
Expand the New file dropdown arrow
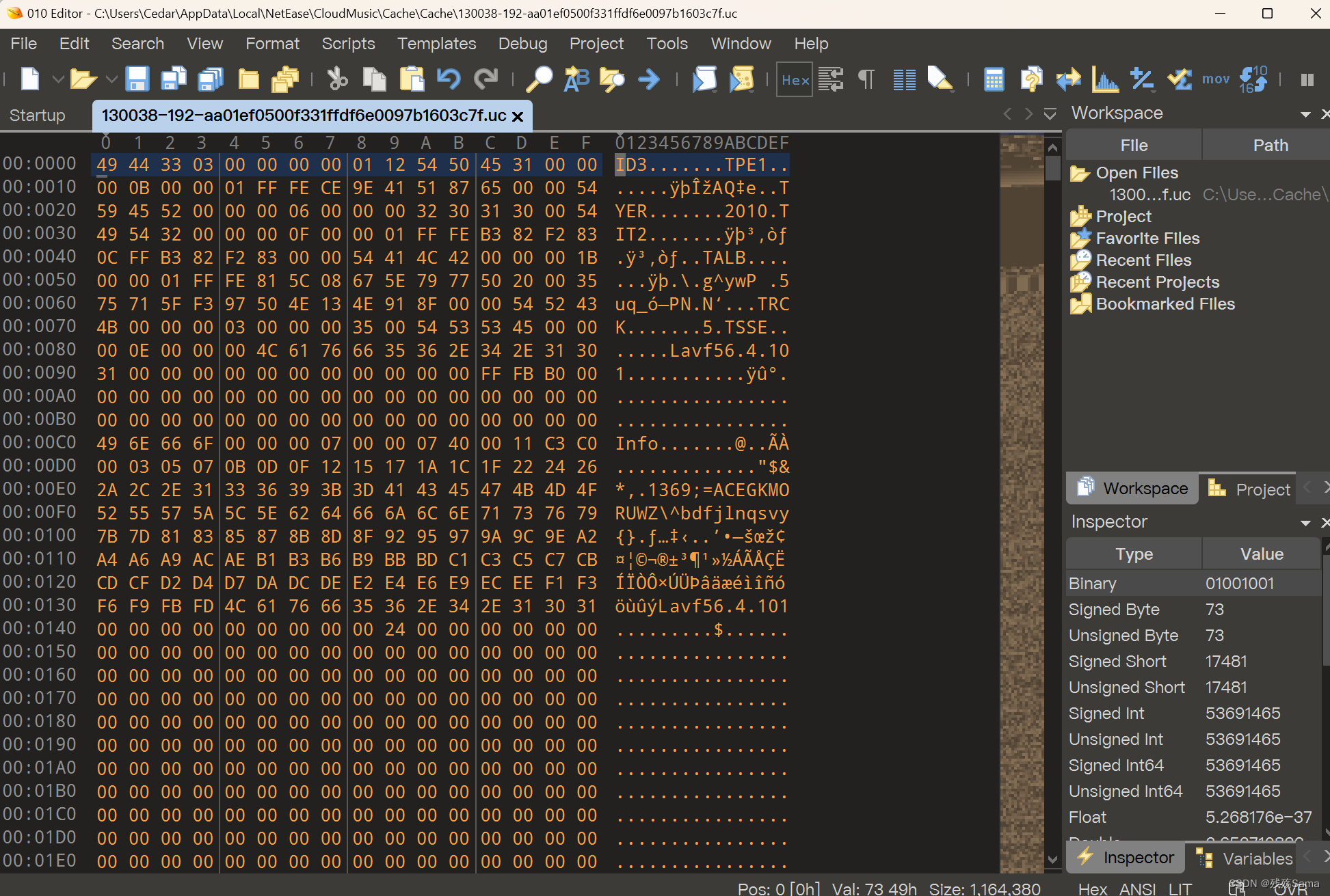coord(58,79)
